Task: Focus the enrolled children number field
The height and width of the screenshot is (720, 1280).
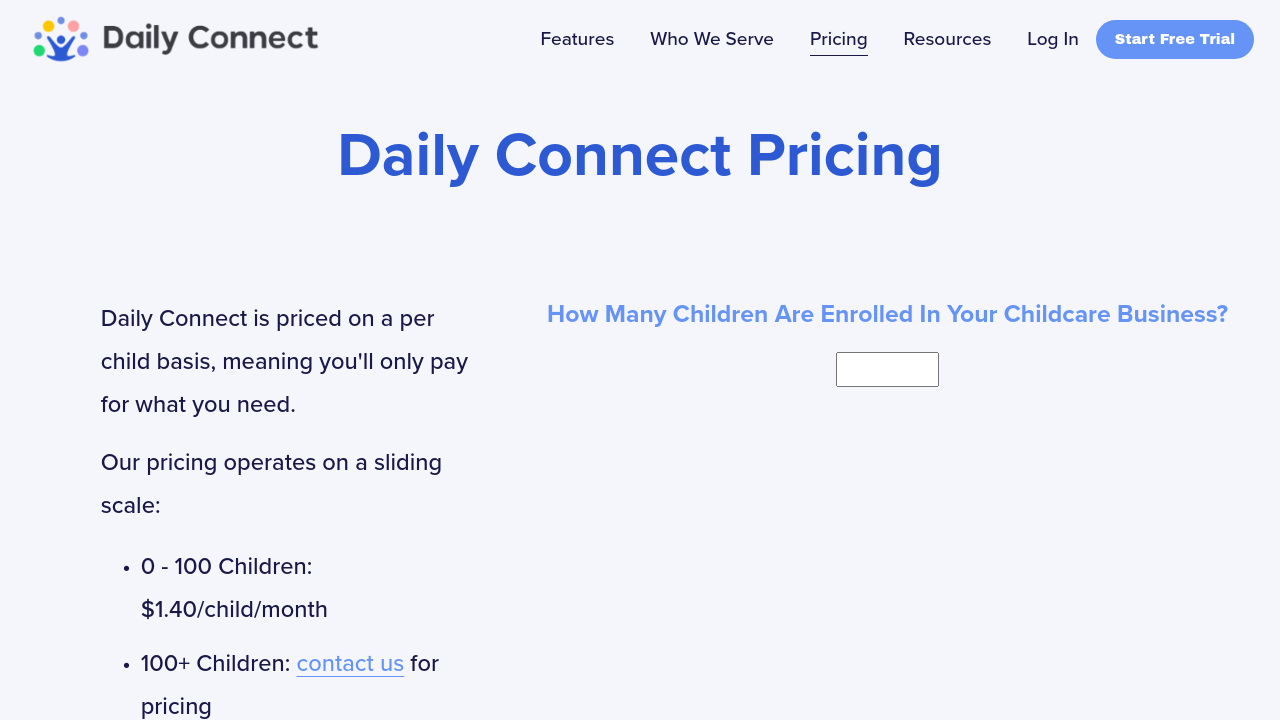Action: tap(887, 369)
